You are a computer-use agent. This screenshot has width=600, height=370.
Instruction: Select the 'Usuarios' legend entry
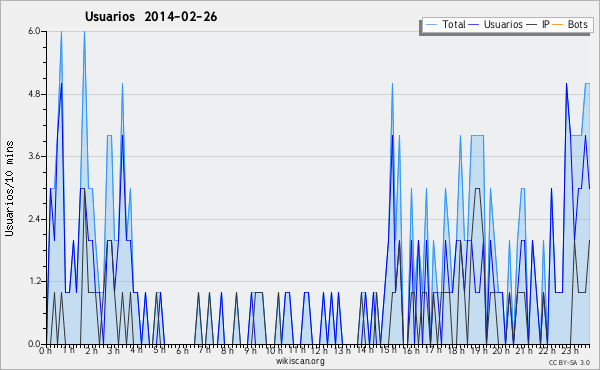[503, 24]
